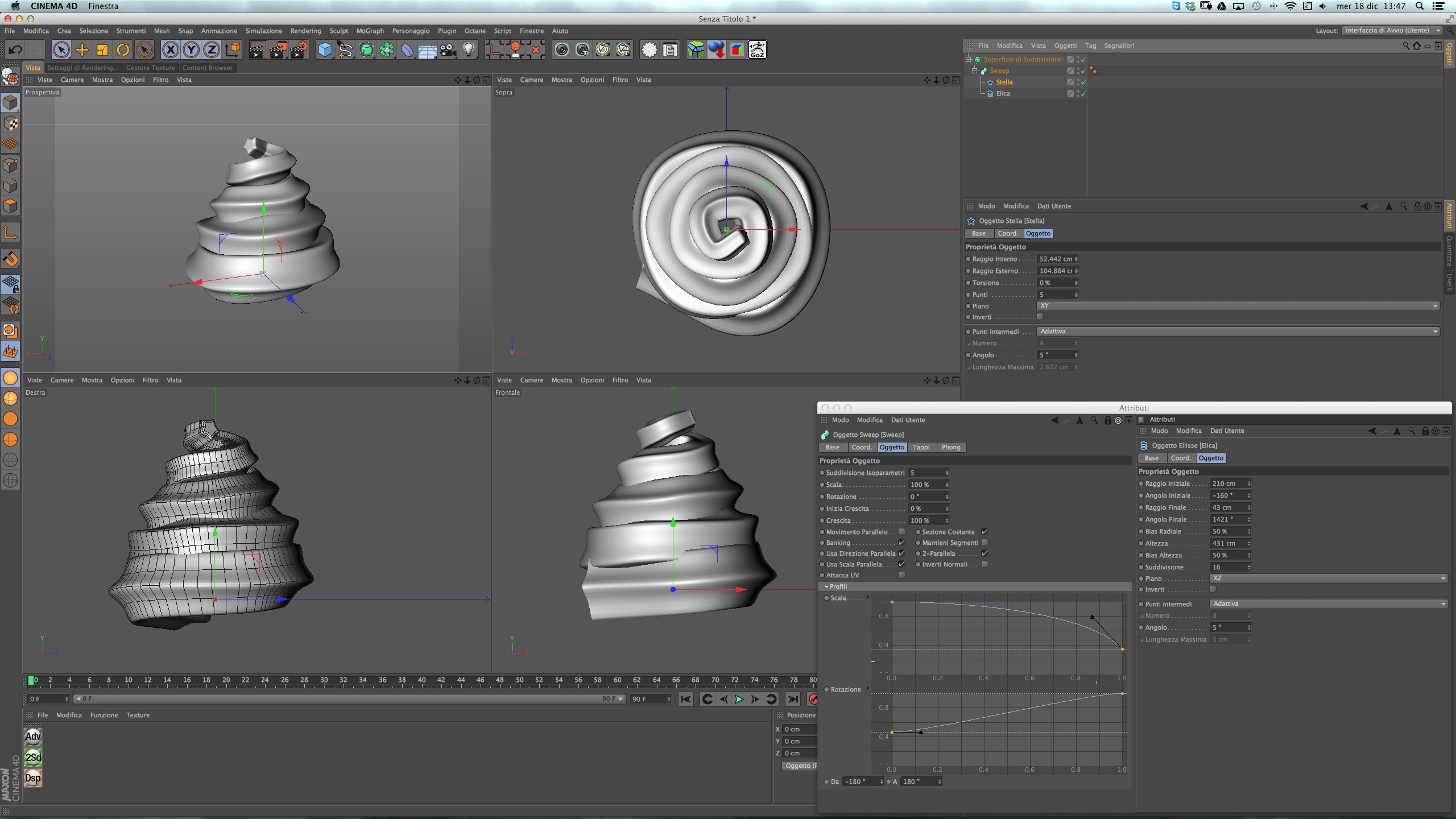Go to the end frame
This screenshot has height=819, width=1456.
pos(792,699)
